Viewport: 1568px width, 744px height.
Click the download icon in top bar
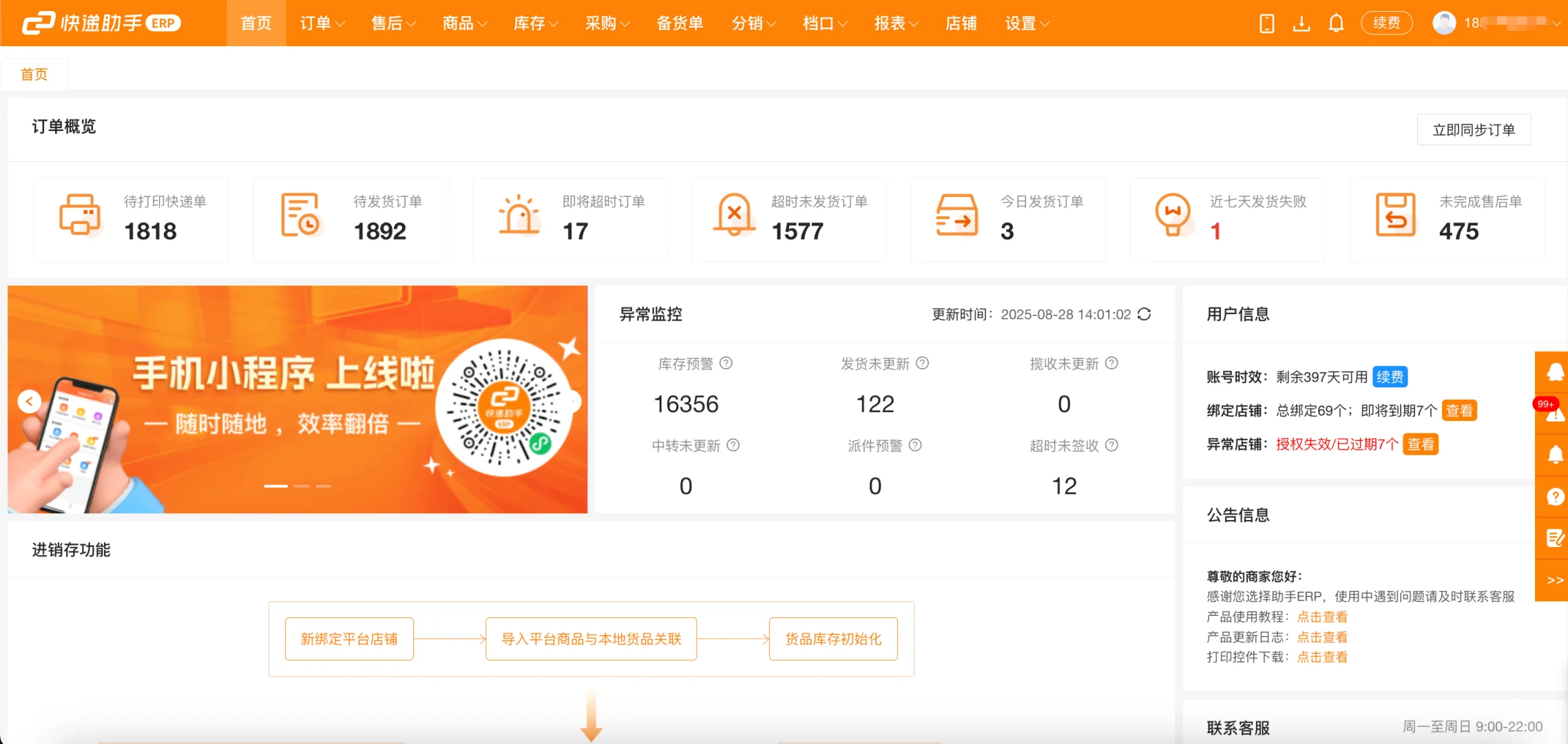(x=1302, y=23)
